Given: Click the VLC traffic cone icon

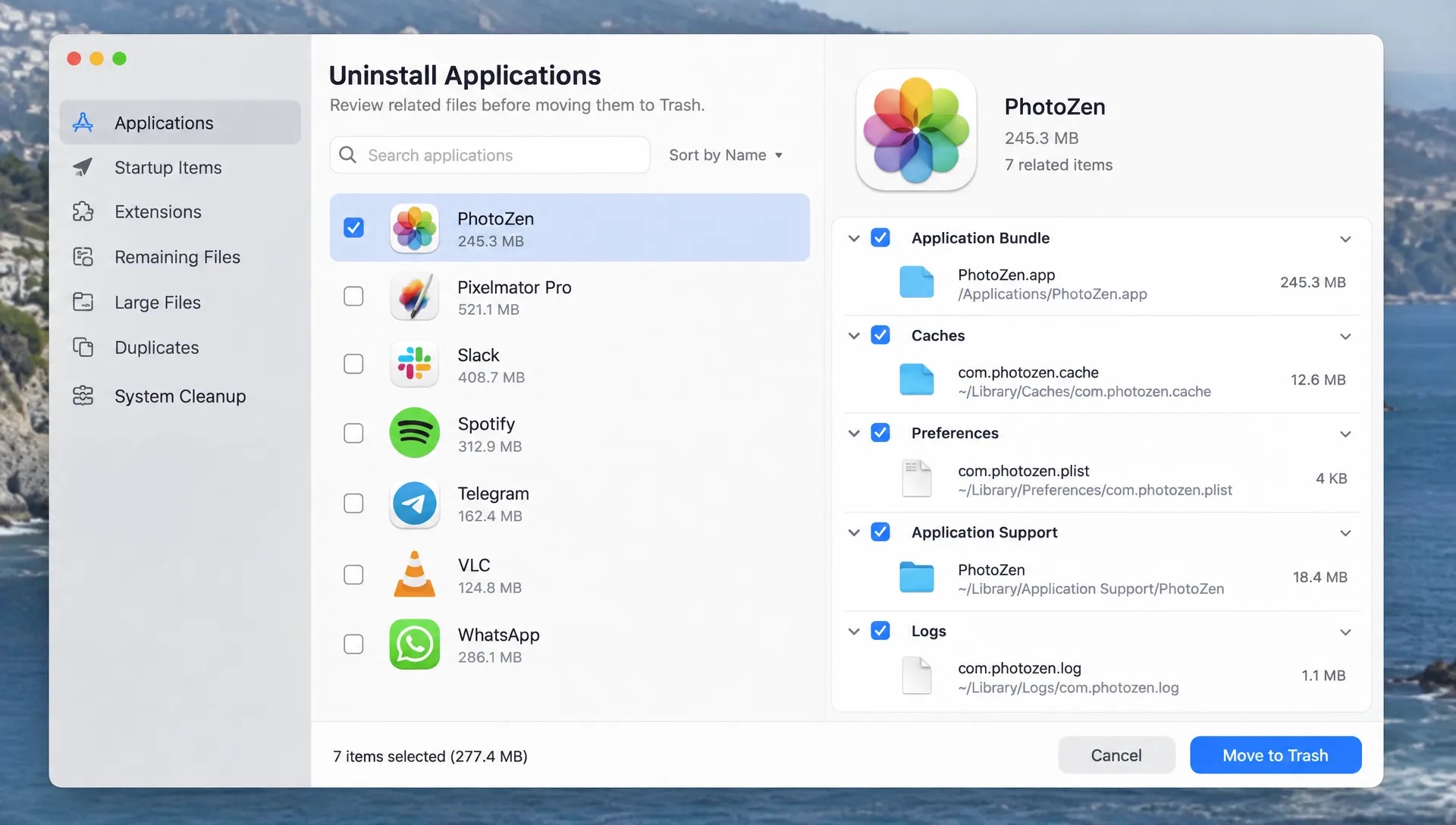Looking at the screenshot, I should point(414,574).
